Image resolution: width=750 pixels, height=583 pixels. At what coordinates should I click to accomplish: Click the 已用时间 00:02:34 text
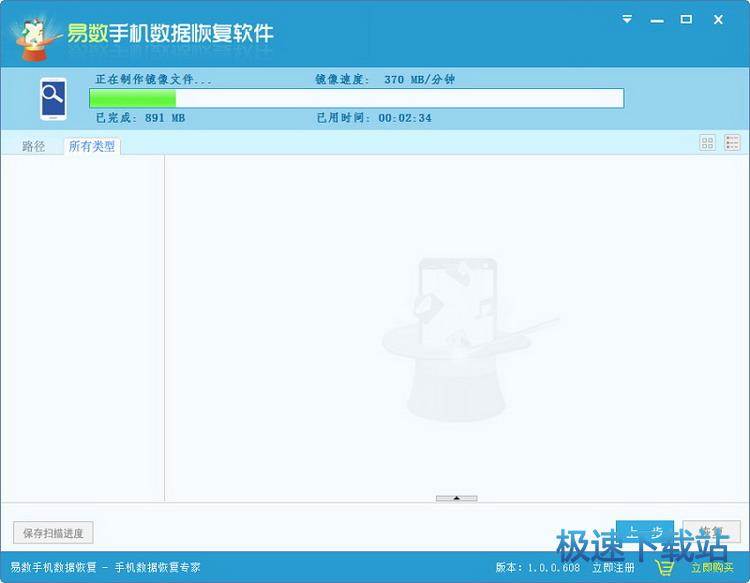pos(374,118)
